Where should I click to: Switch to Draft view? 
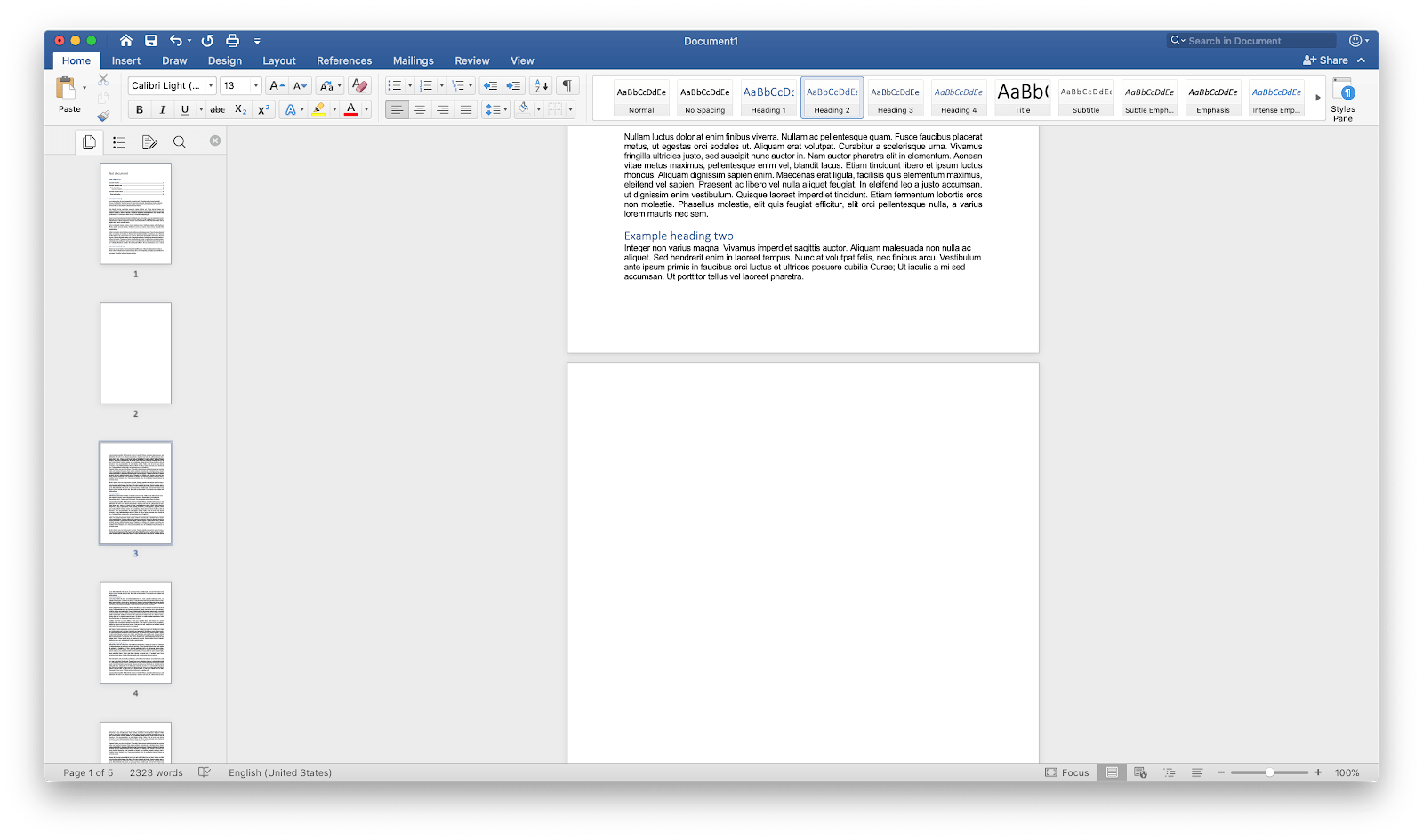coord(1197,772)
